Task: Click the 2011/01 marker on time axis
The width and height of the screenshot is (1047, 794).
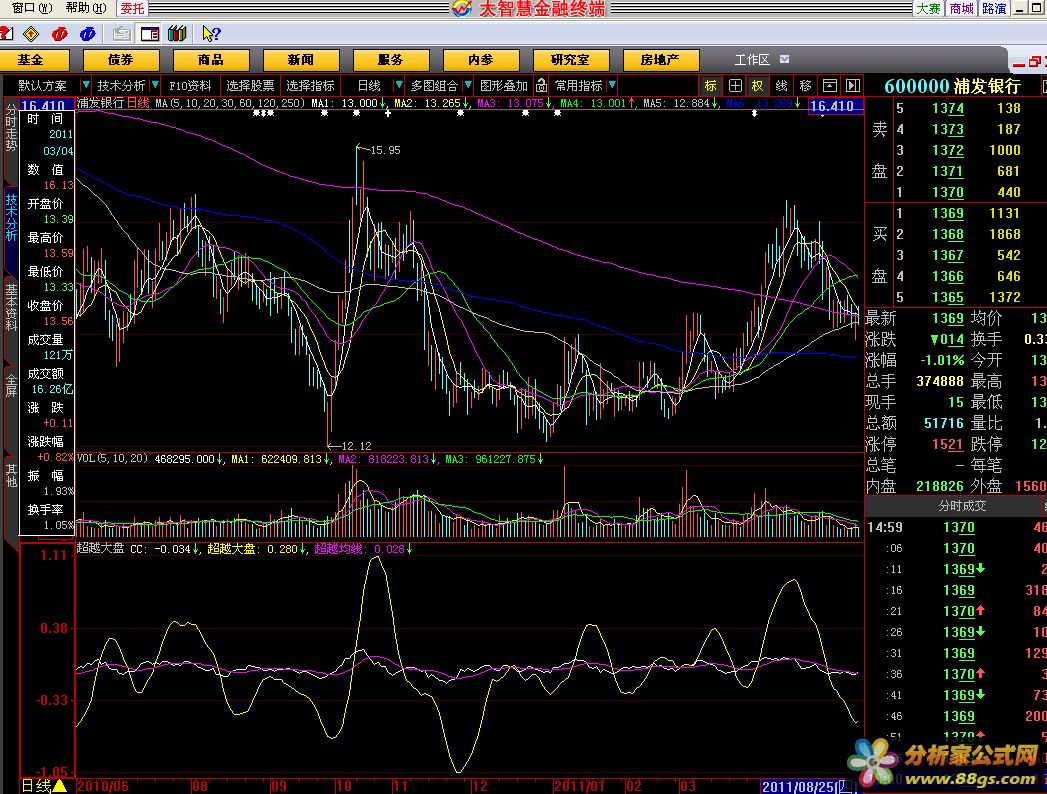Action: click(x=578, y=787)
